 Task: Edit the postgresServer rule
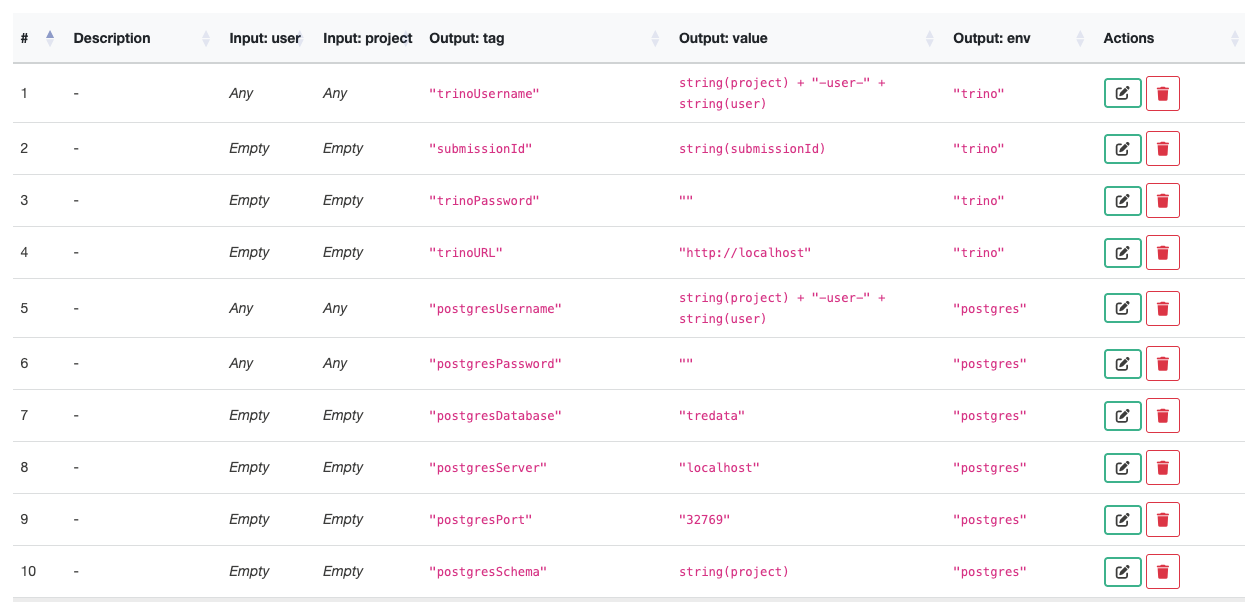pyautogui.click(x=1122, y=467)
